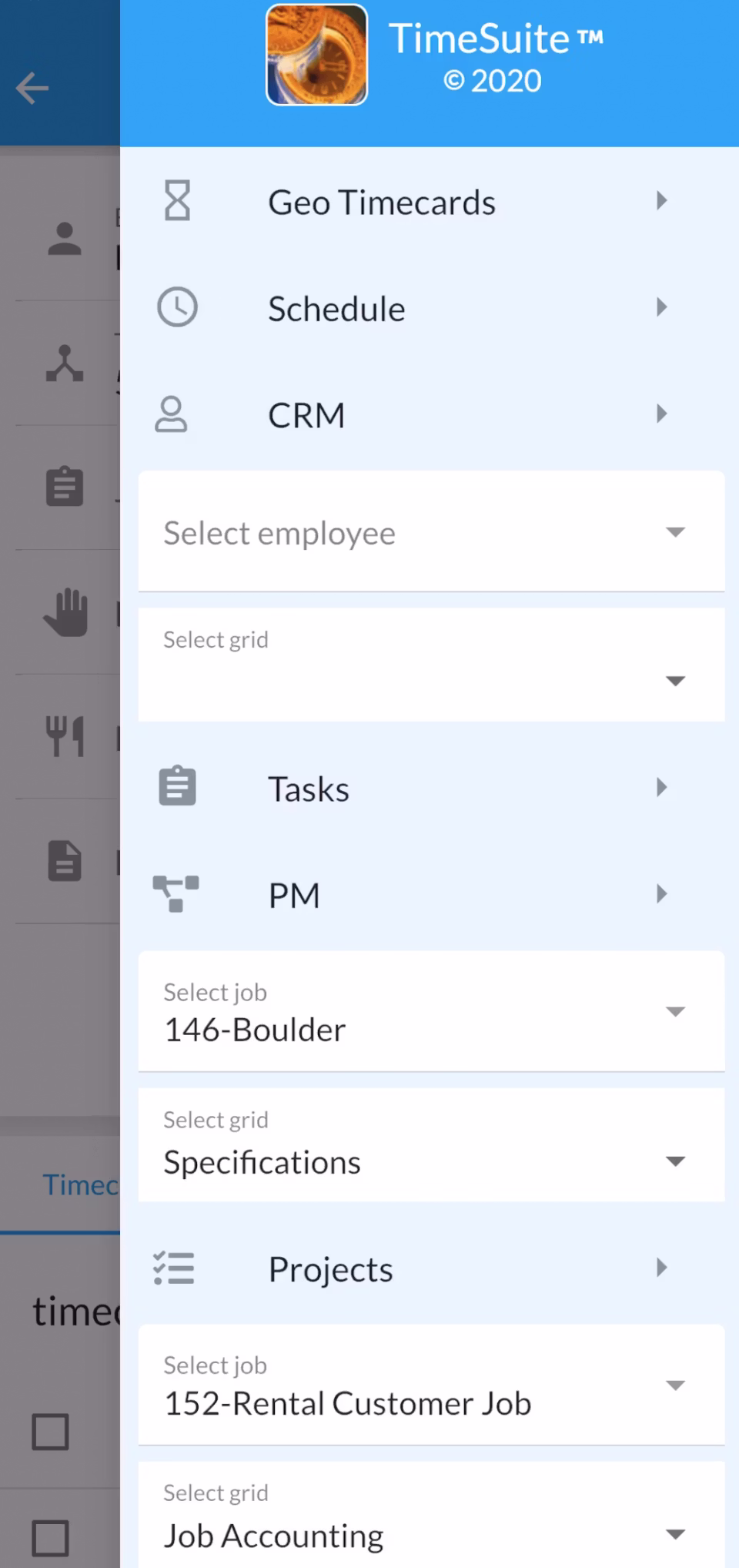
Task: Open the Geo Timecards hourglass icon
Action: [x=177, y=200]
